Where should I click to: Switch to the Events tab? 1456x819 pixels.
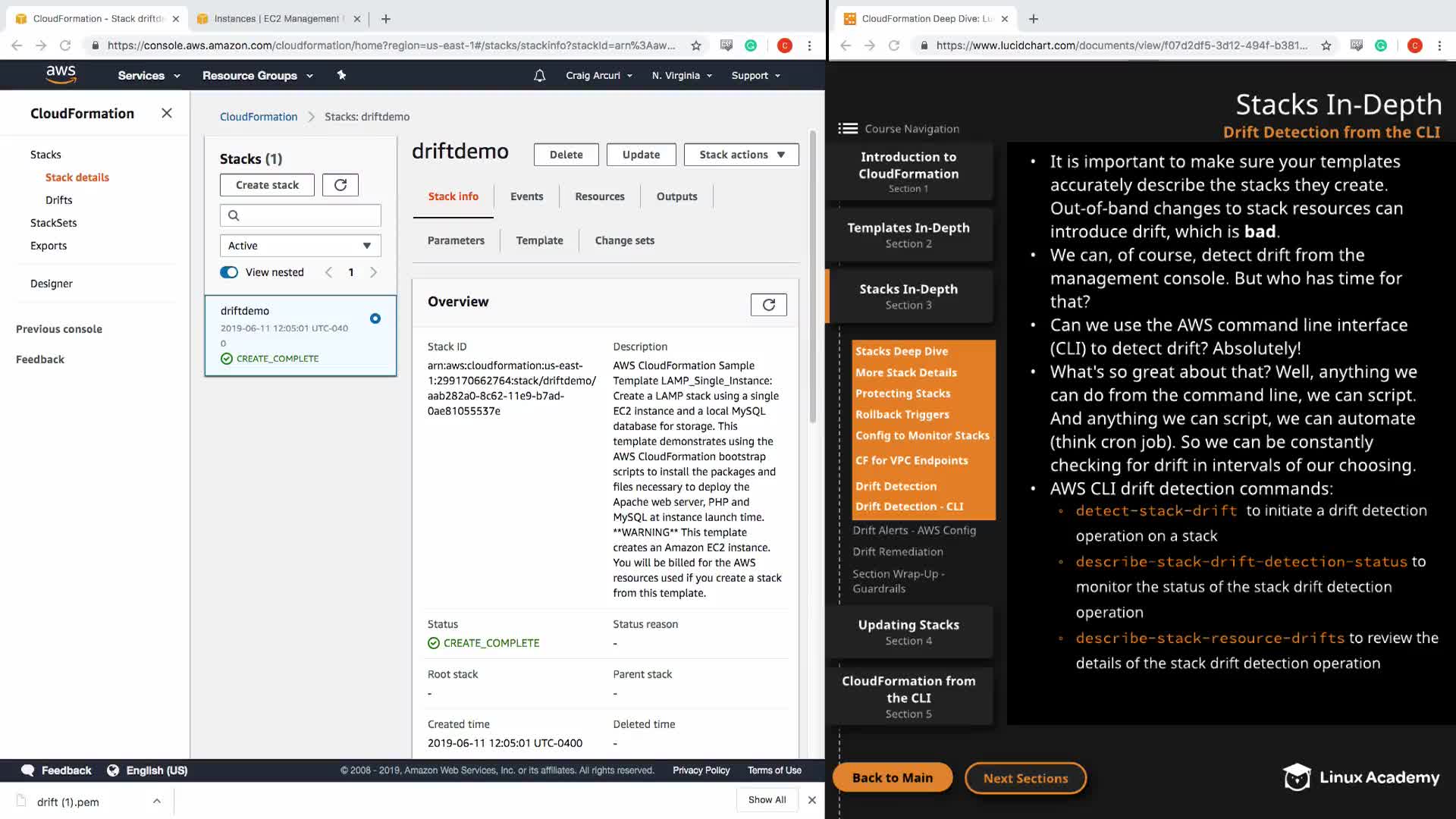[x=526, y=196]
